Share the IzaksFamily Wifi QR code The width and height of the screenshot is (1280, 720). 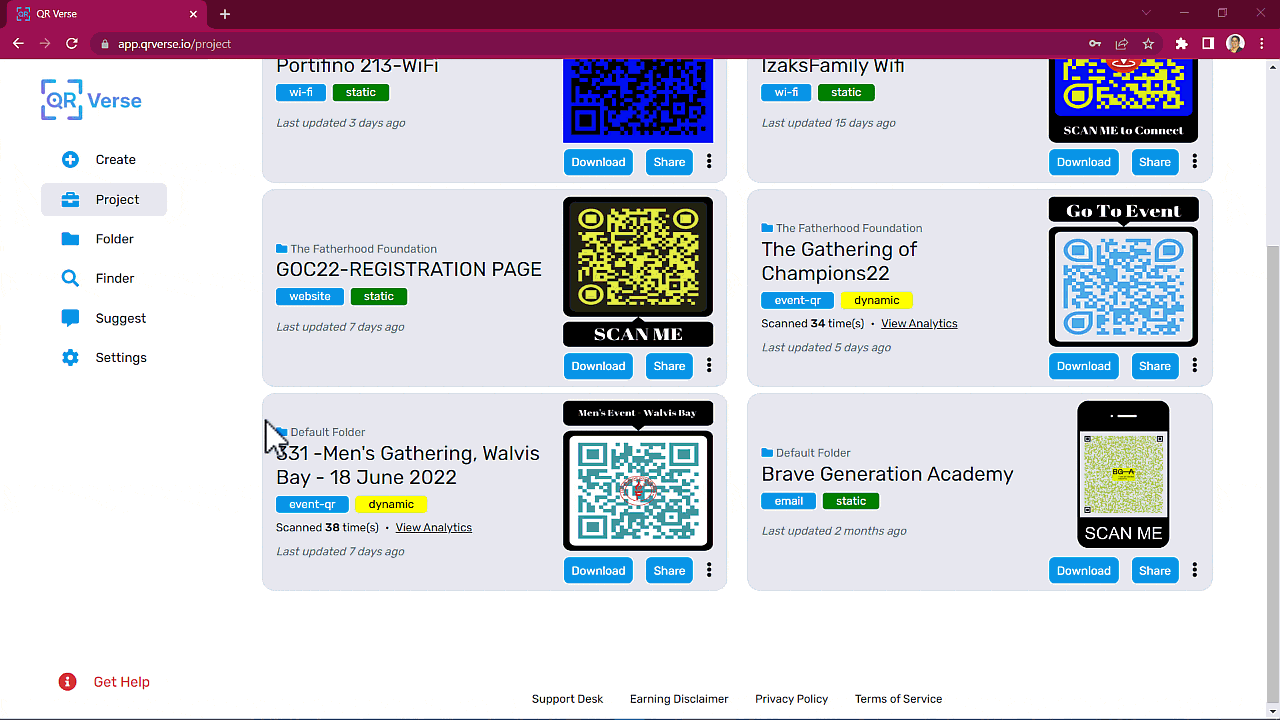tap(1155, 162)
